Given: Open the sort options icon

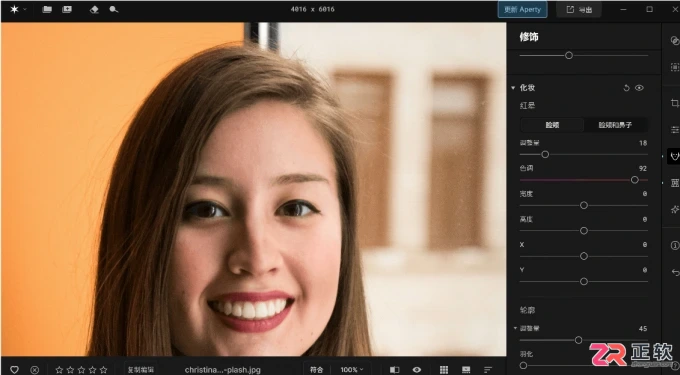Looking at the screenshot, I should pyautogui.click(x=488, y=370).
